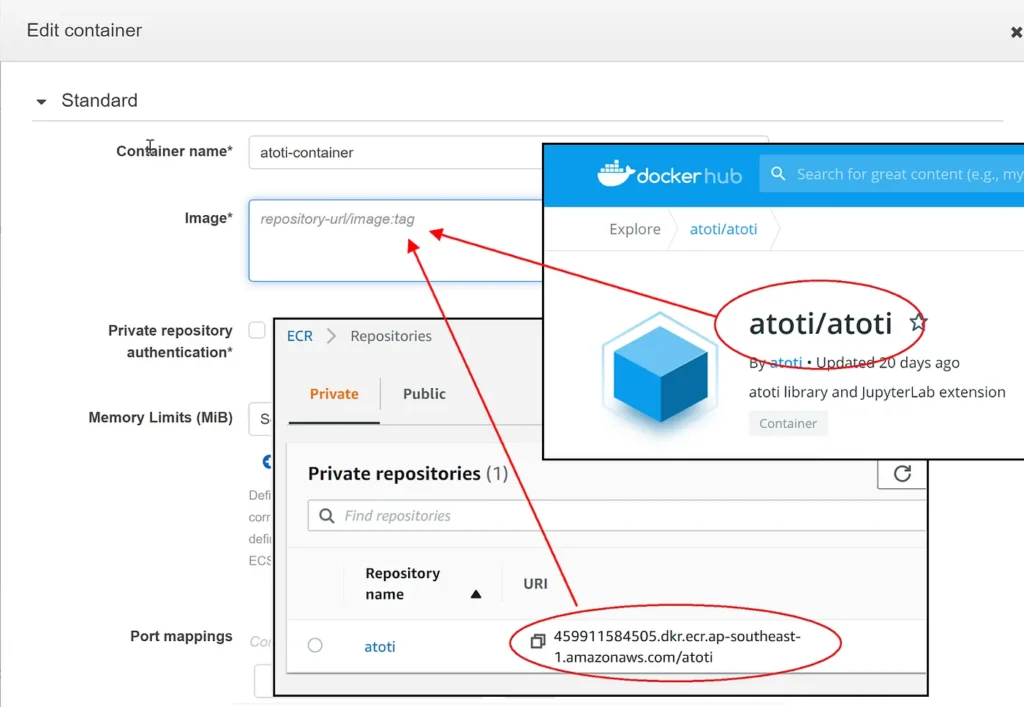Toggle Private repository authentication checkbox
Image resolution: width=1024 pixels, height=707 pixels.
pos(257,330)
